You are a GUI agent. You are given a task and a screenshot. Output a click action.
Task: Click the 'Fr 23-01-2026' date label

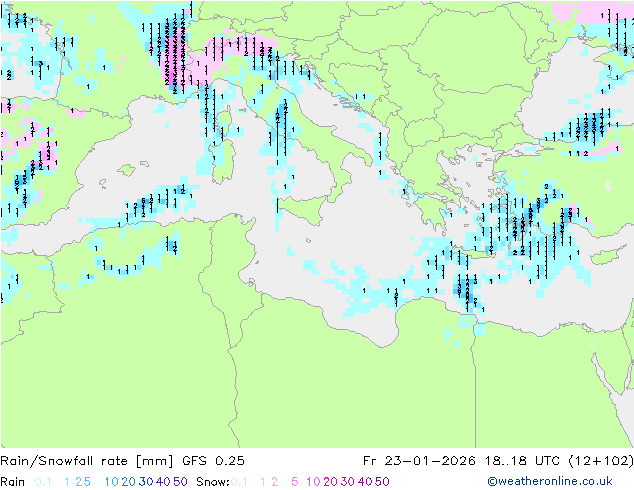coord(419,461)
